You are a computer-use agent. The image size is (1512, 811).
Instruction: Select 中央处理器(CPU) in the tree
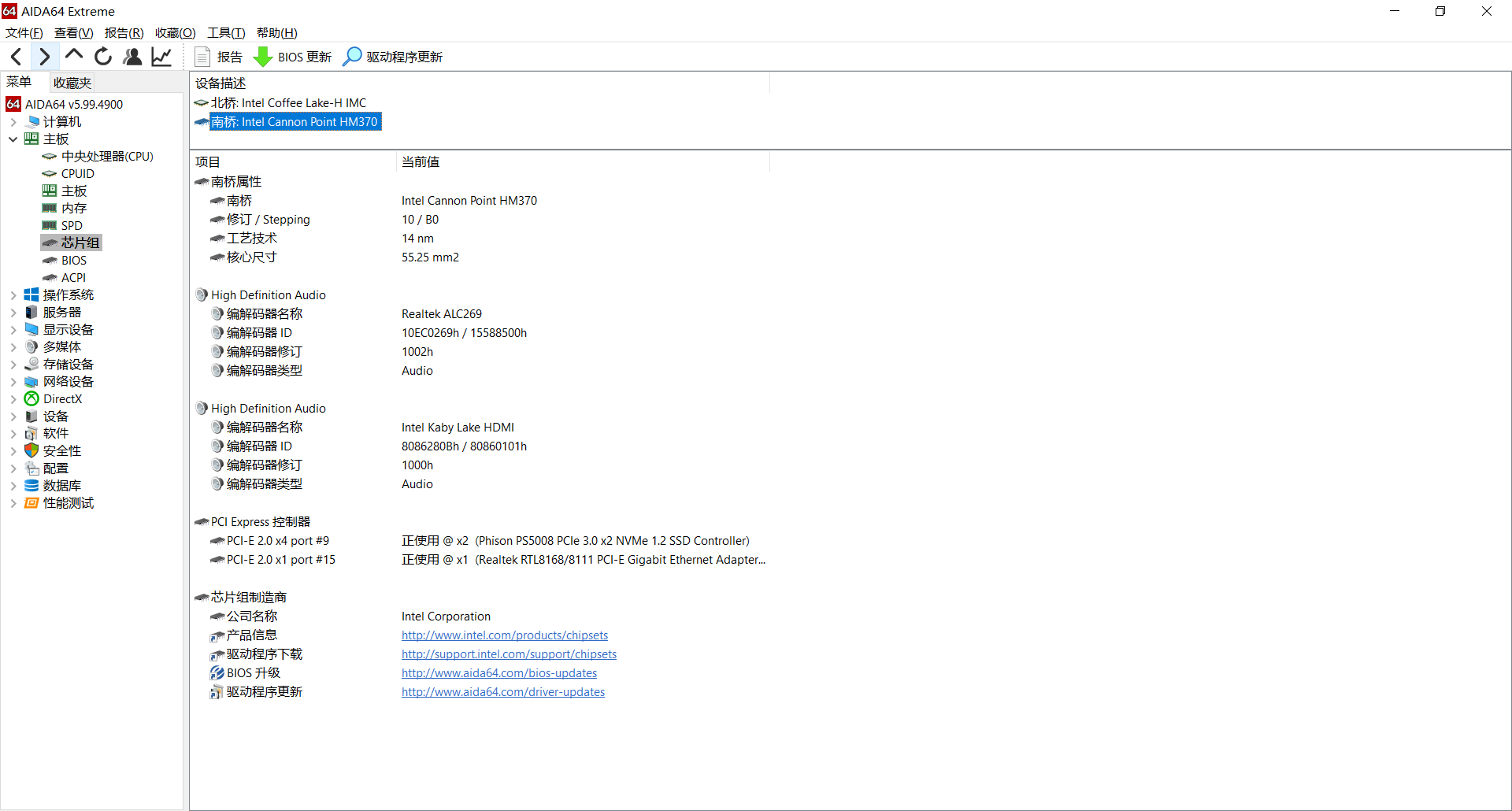[x=107, y=157]
